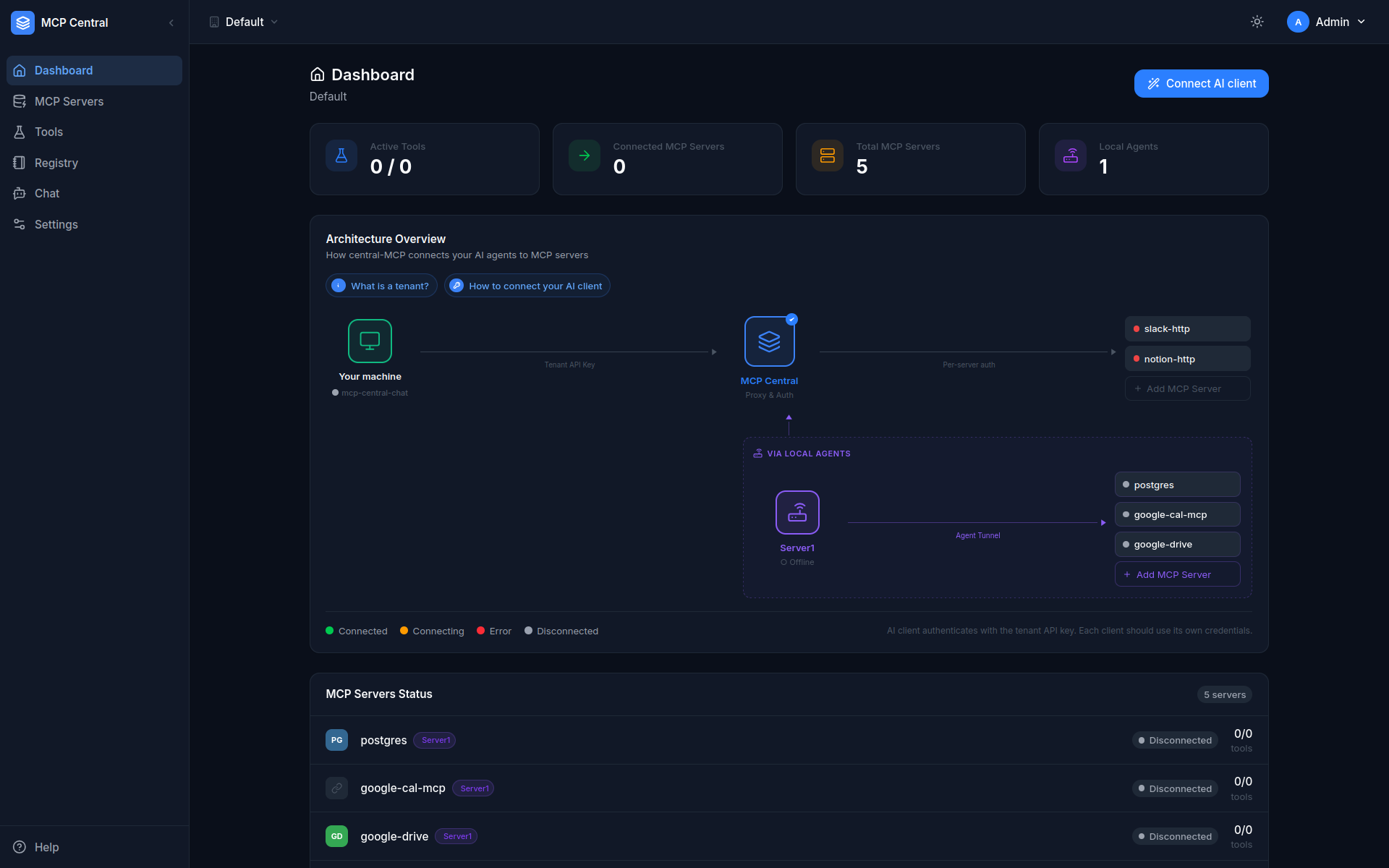This screenshot has height=868, width=1389.
Task: Click the Chat icon in sidebar
Action: tap(20, 193)
